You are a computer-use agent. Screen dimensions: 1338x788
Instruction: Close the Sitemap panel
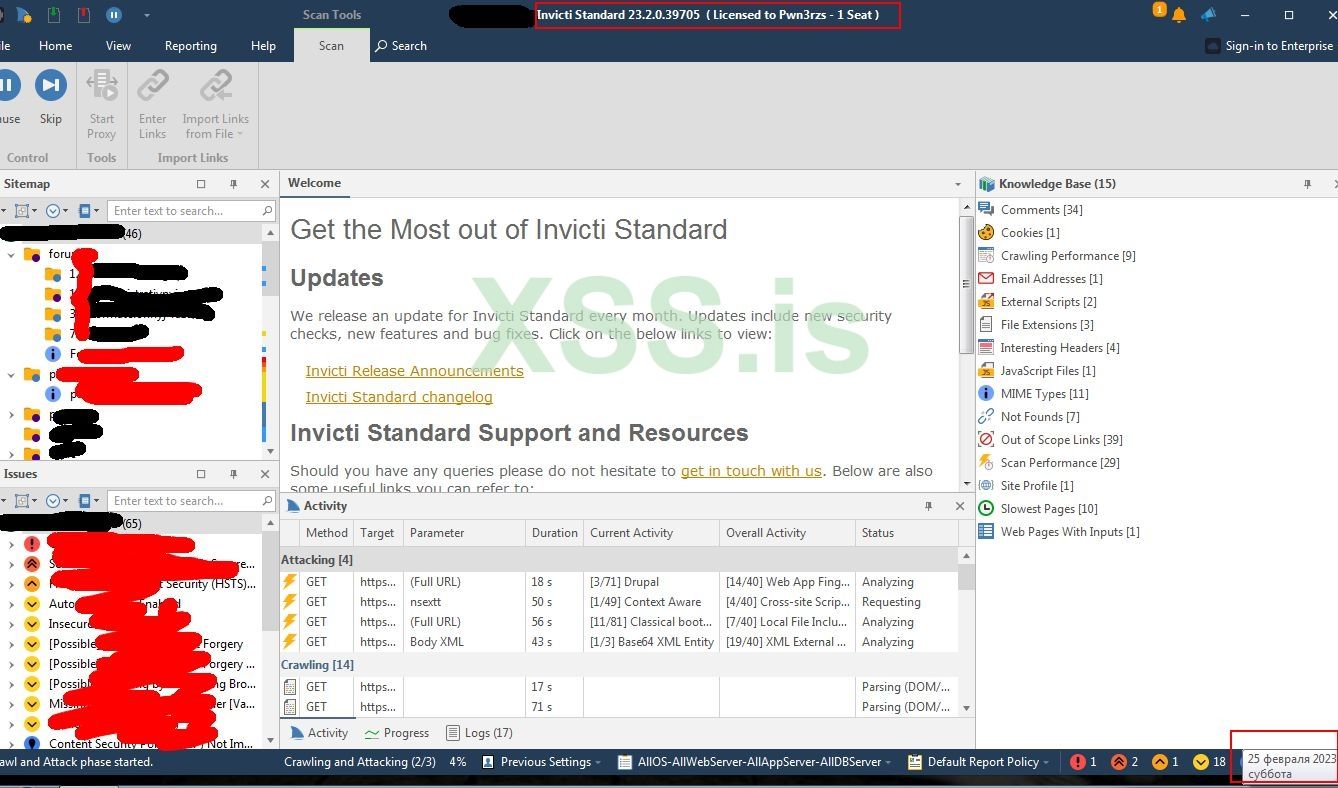[265, 184]
